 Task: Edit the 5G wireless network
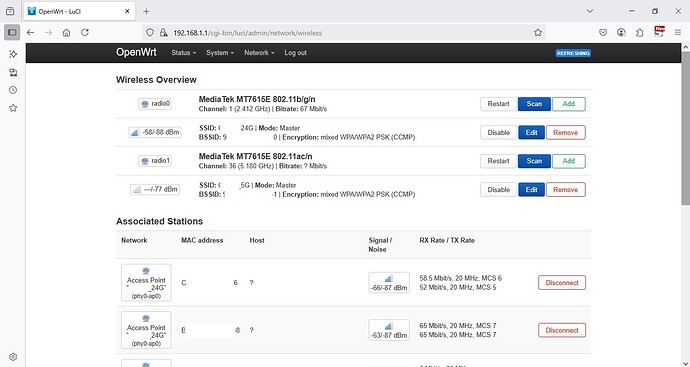[532, 190]
